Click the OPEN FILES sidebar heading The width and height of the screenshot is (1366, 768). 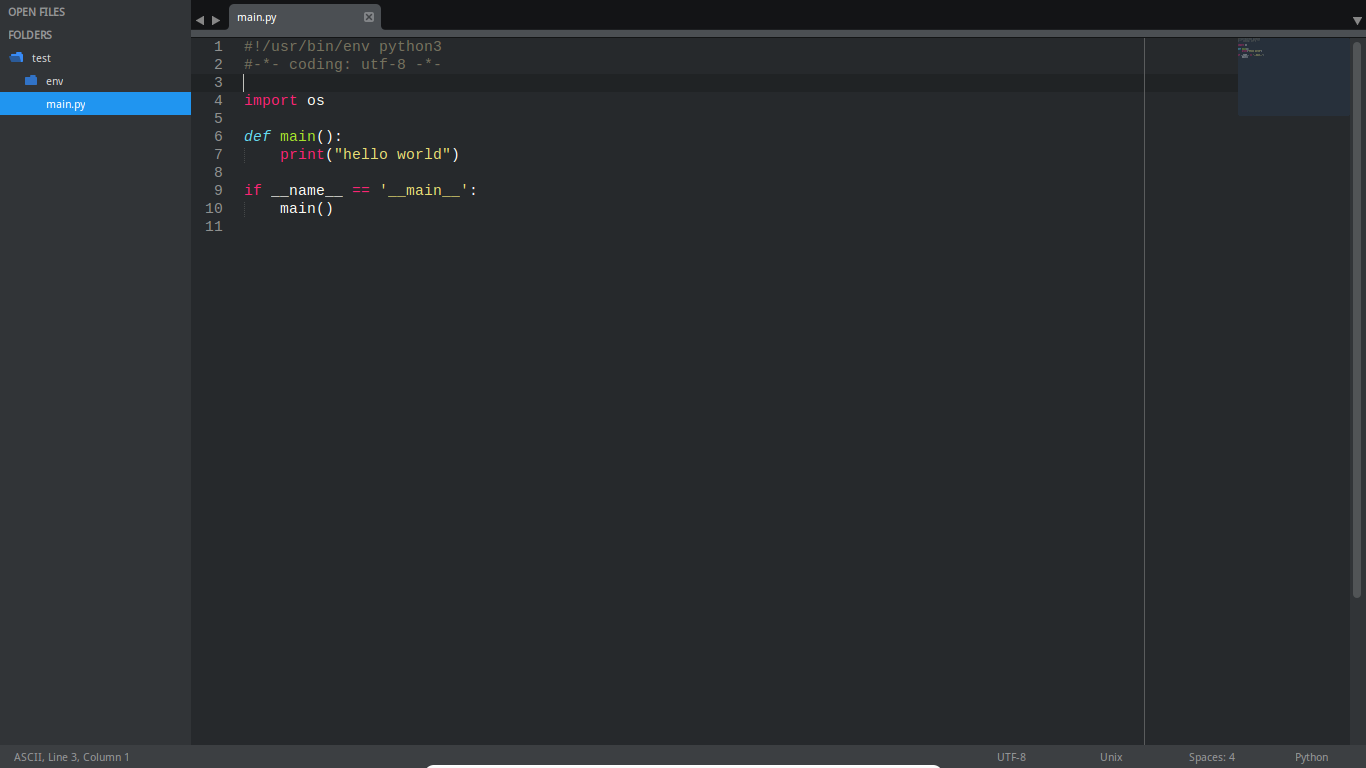click(37, 12)
